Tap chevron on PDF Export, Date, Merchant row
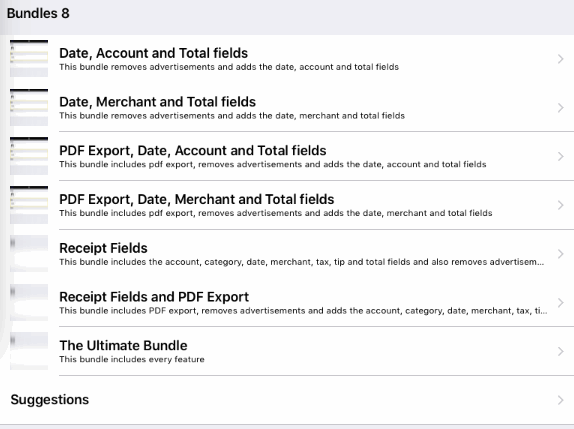Viewport: 574px width, 429px height. [x=560, y=205]
